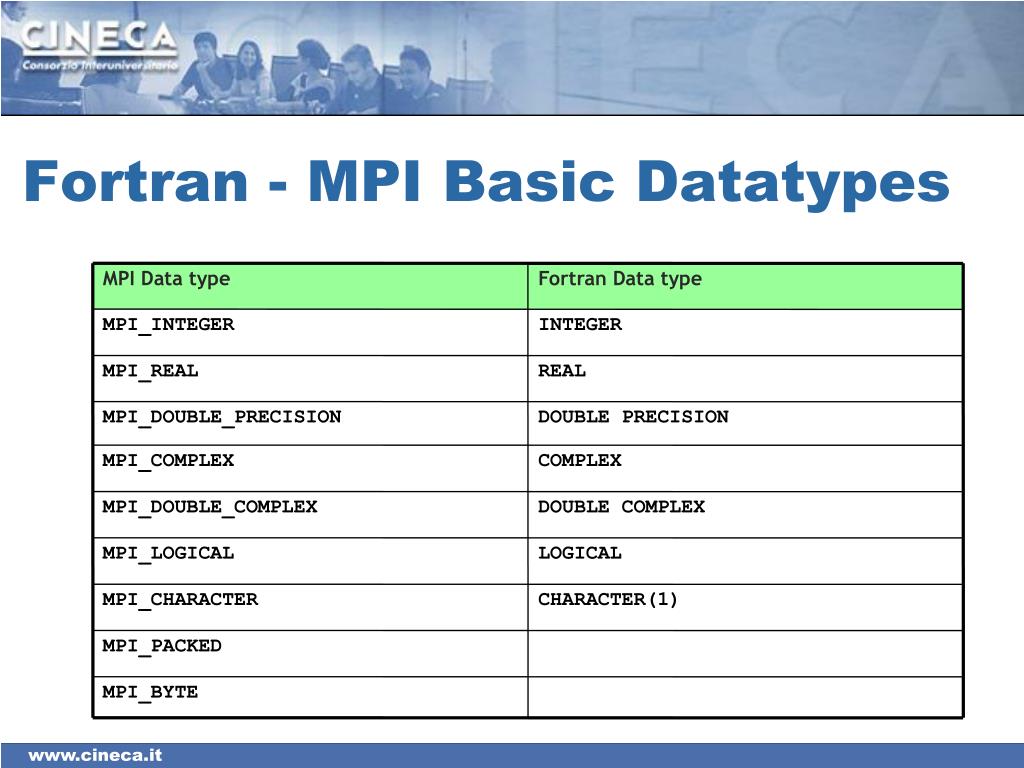Select the Fortran DOUBLE PRECISION cell
This screenshot has height=768, width=1024.
tap(745, 424)
